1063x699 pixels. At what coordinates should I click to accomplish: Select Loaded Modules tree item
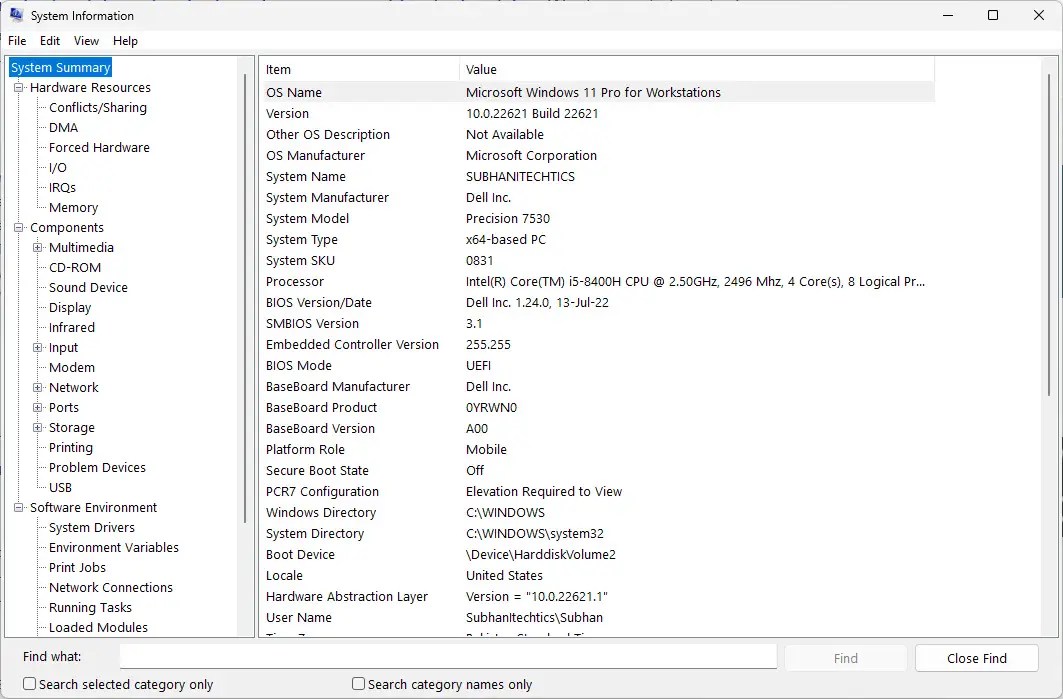pos(98,627)
